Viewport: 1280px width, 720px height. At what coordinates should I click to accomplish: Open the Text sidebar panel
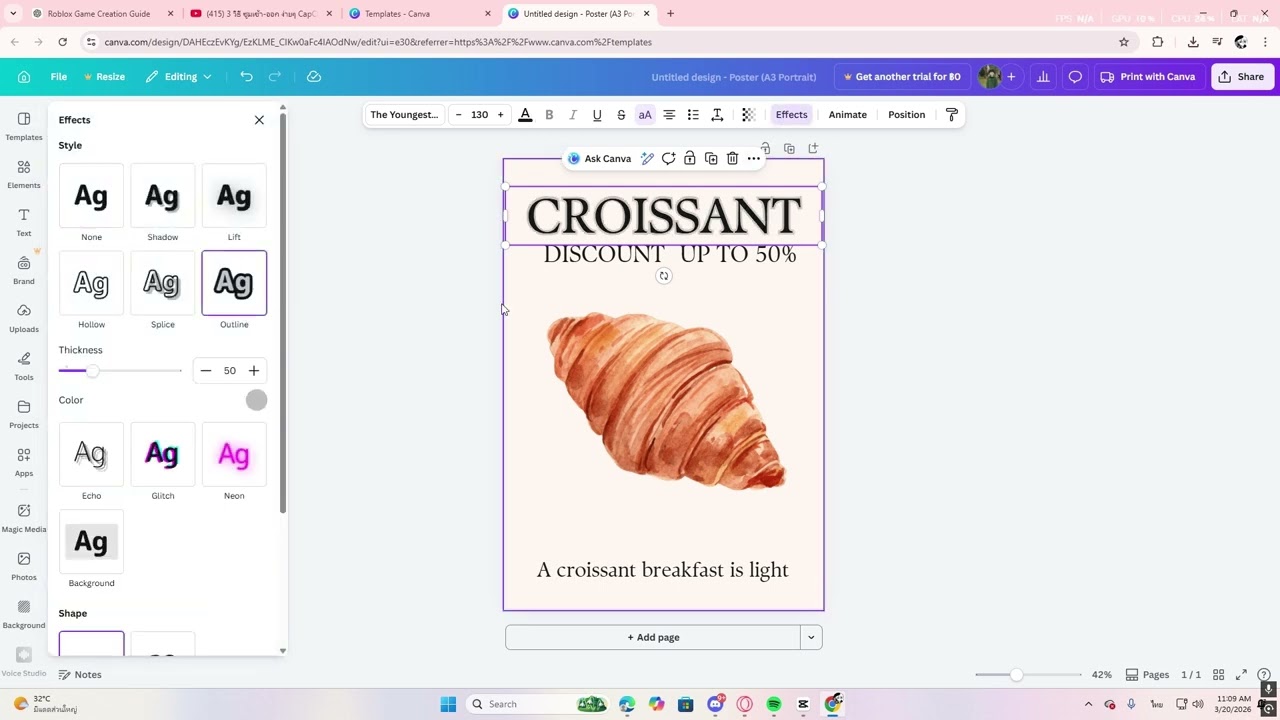(24, 222)
